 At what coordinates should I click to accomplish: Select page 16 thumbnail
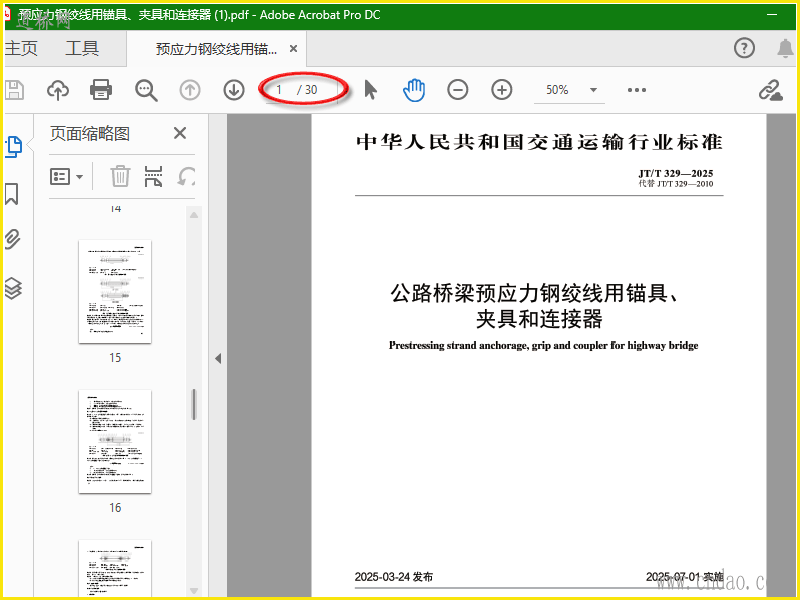(x=115, y=441)
